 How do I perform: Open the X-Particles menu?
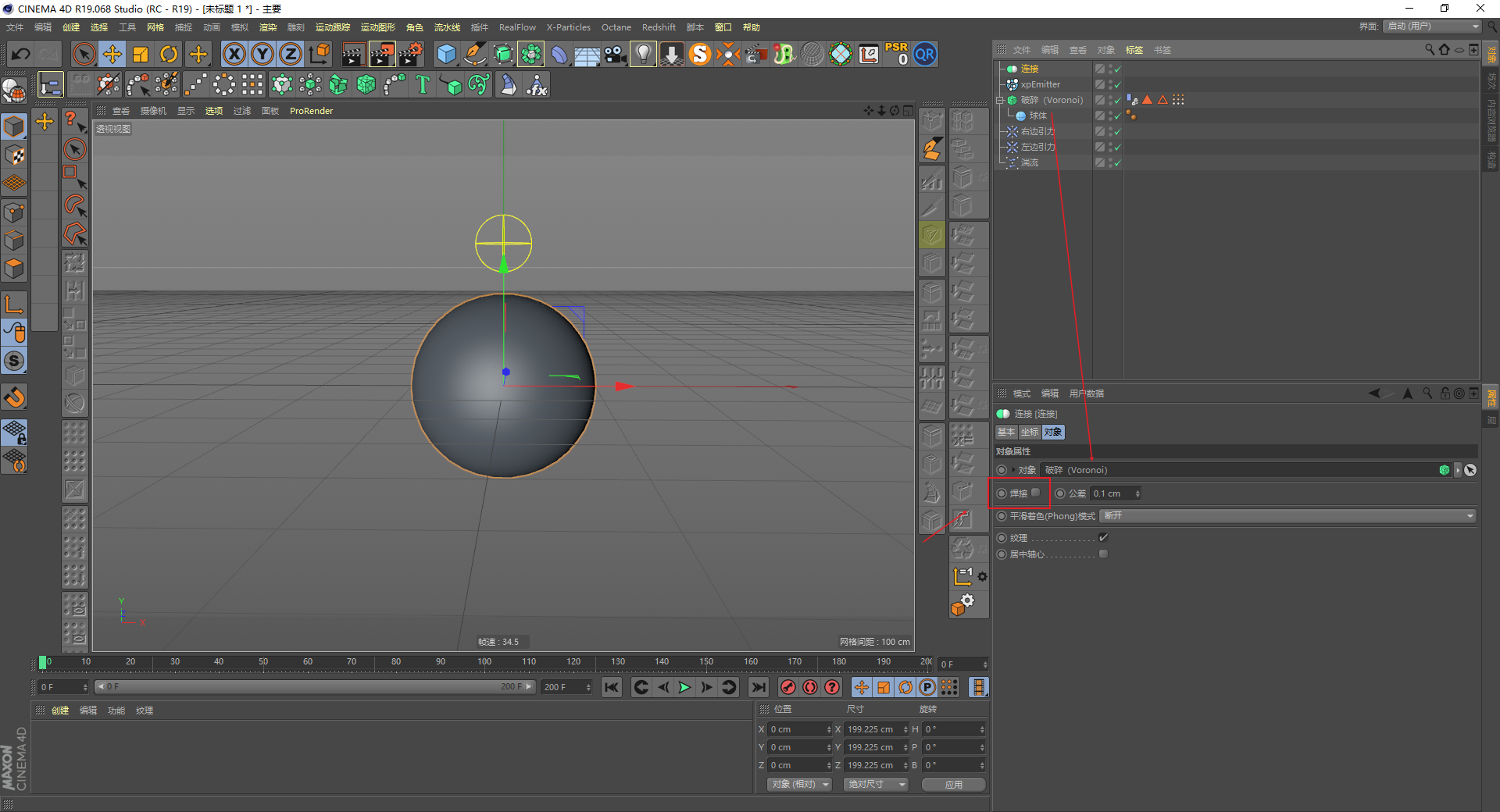coord(569,27)
